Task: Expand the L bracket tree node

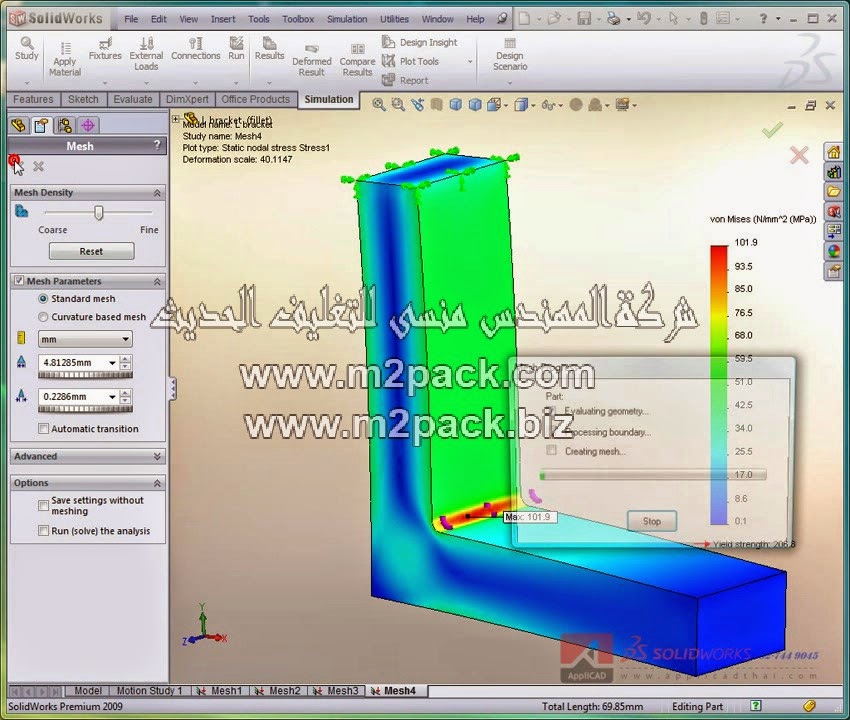Action: tap(176, 119)
